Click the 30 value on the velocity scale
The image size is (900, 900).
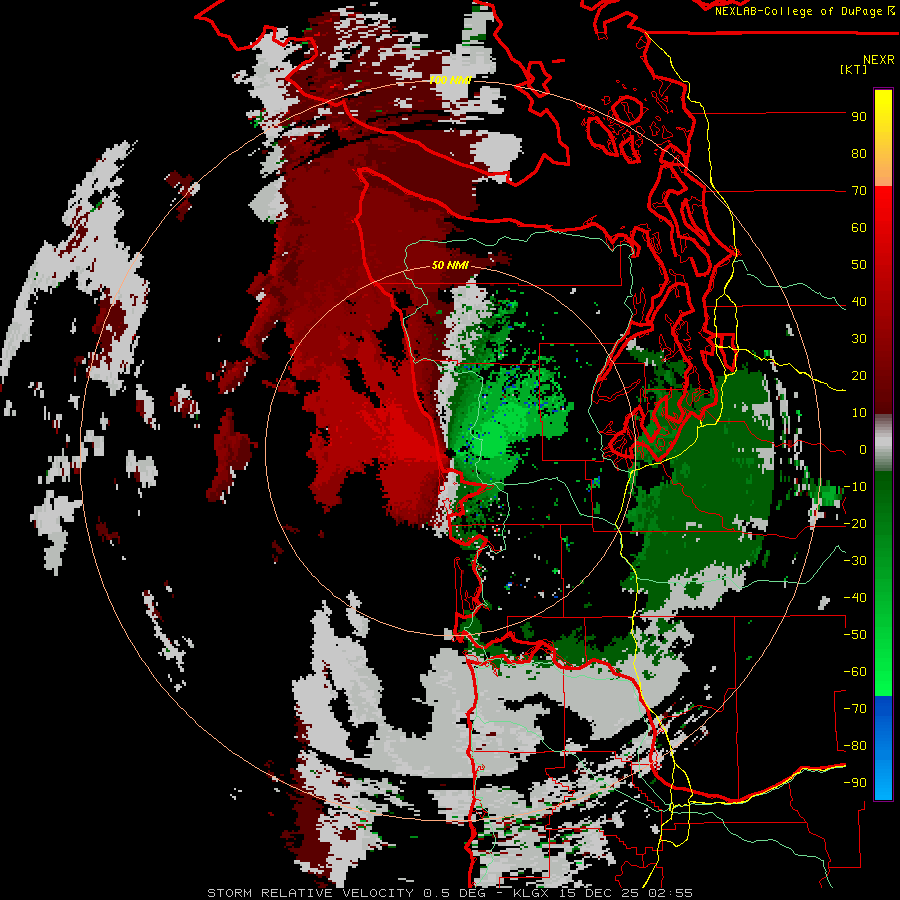pyautogui.click(x=859, y=339)
